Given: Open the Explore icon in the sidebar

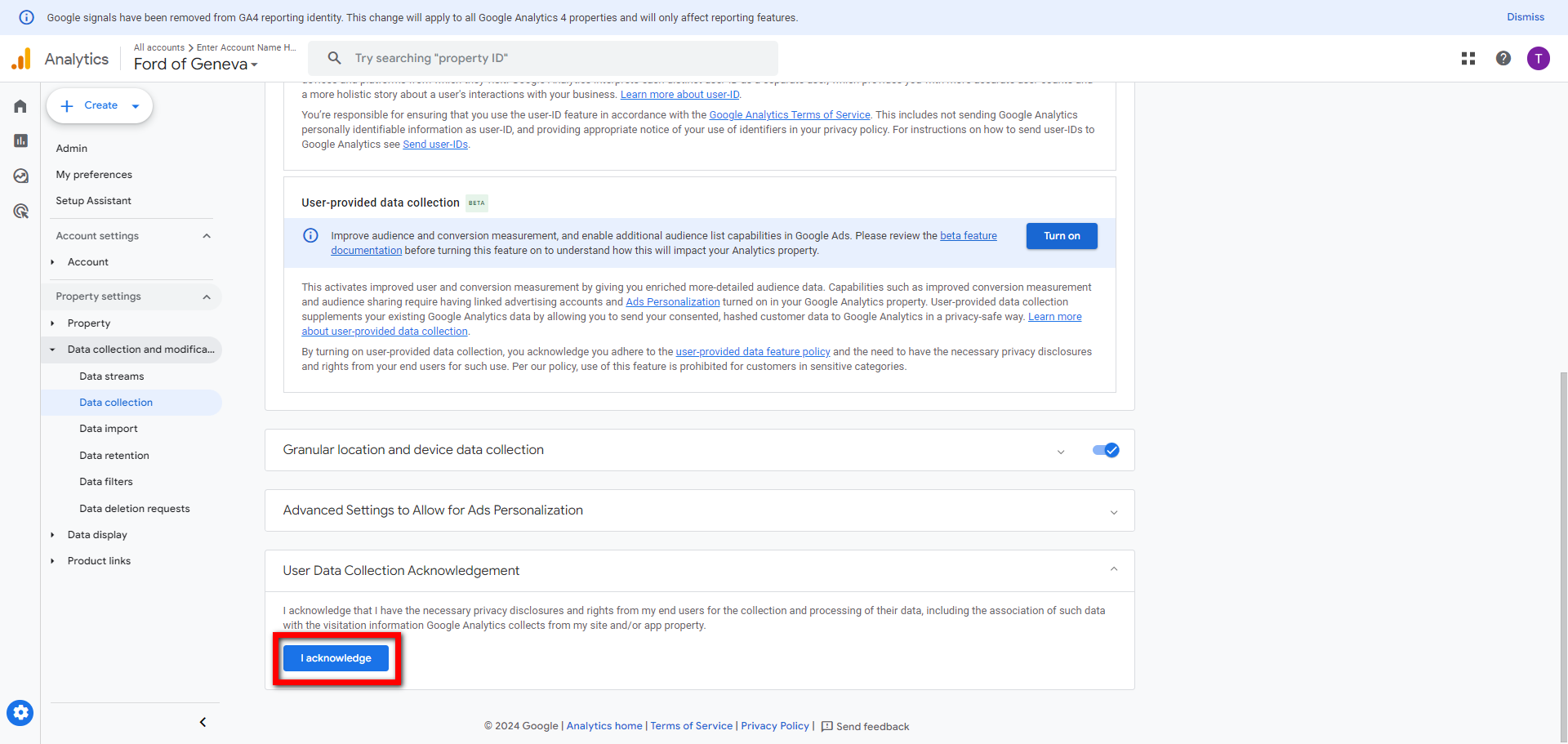Looking at the screenshot, I should pos(20,176).
